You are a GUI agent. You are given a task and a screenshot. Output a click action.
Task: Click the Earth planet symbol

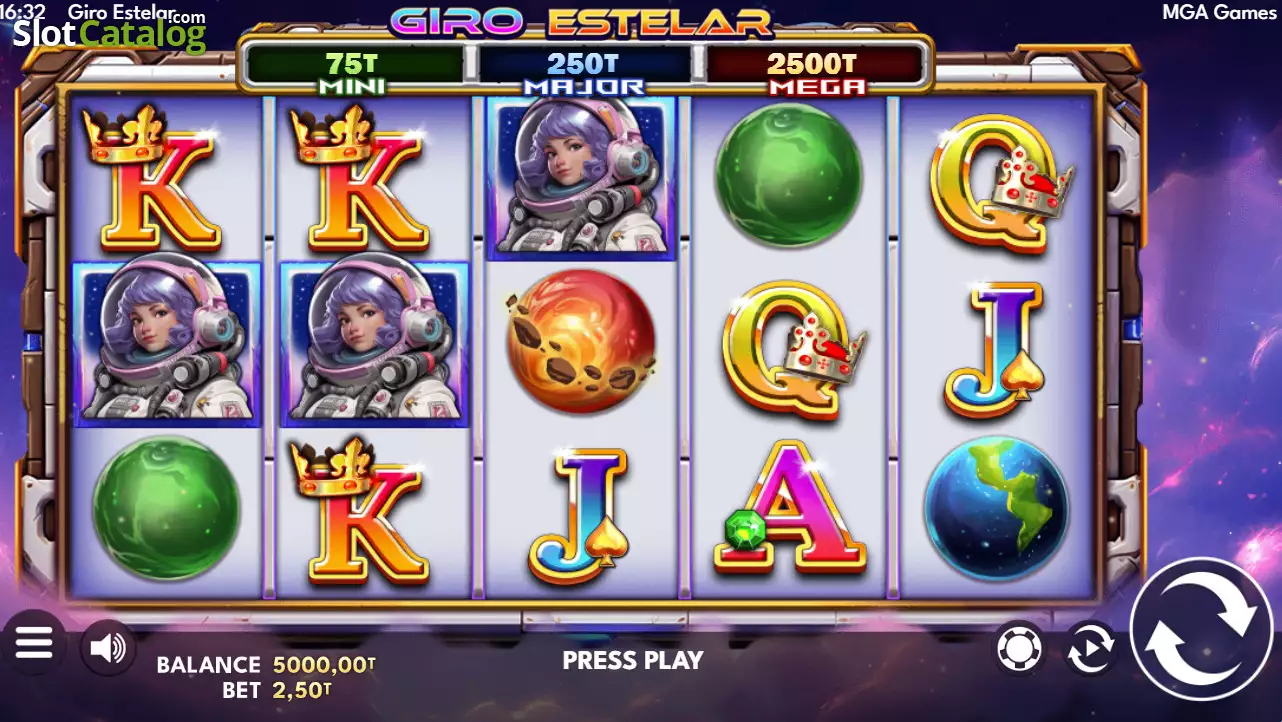996,511
